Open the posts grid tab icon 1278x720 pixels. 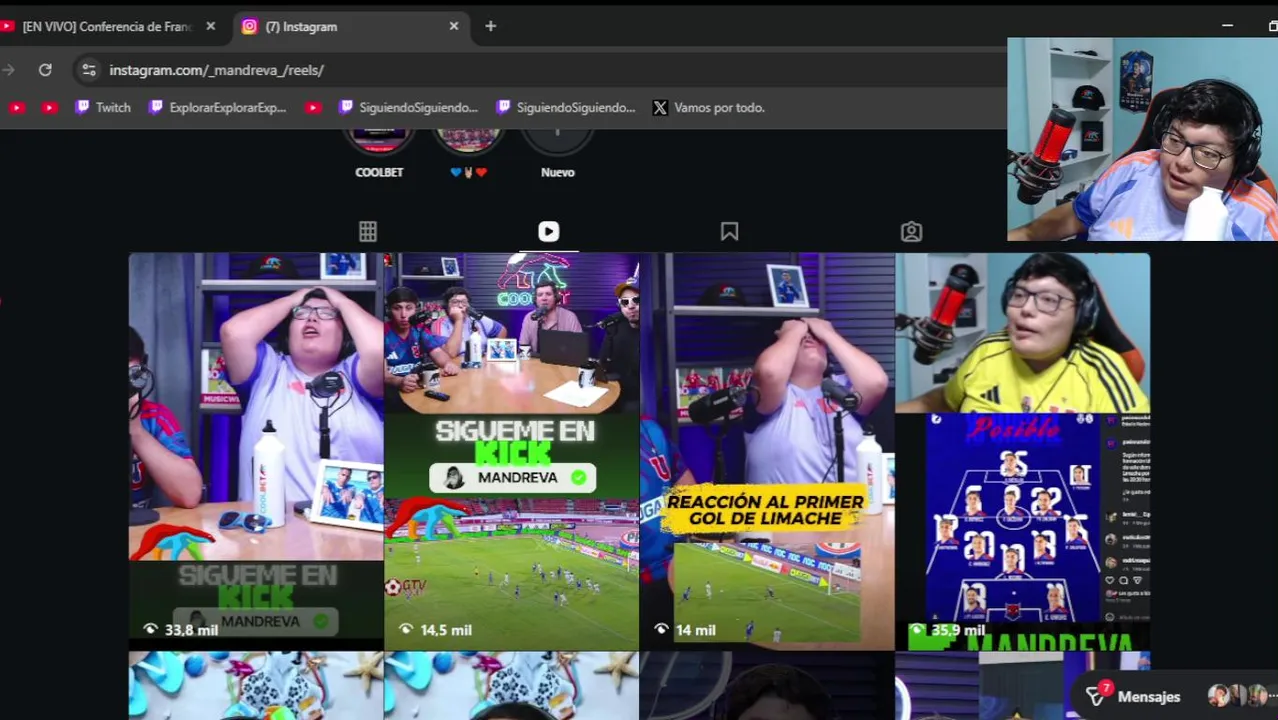tap(368, 232)
